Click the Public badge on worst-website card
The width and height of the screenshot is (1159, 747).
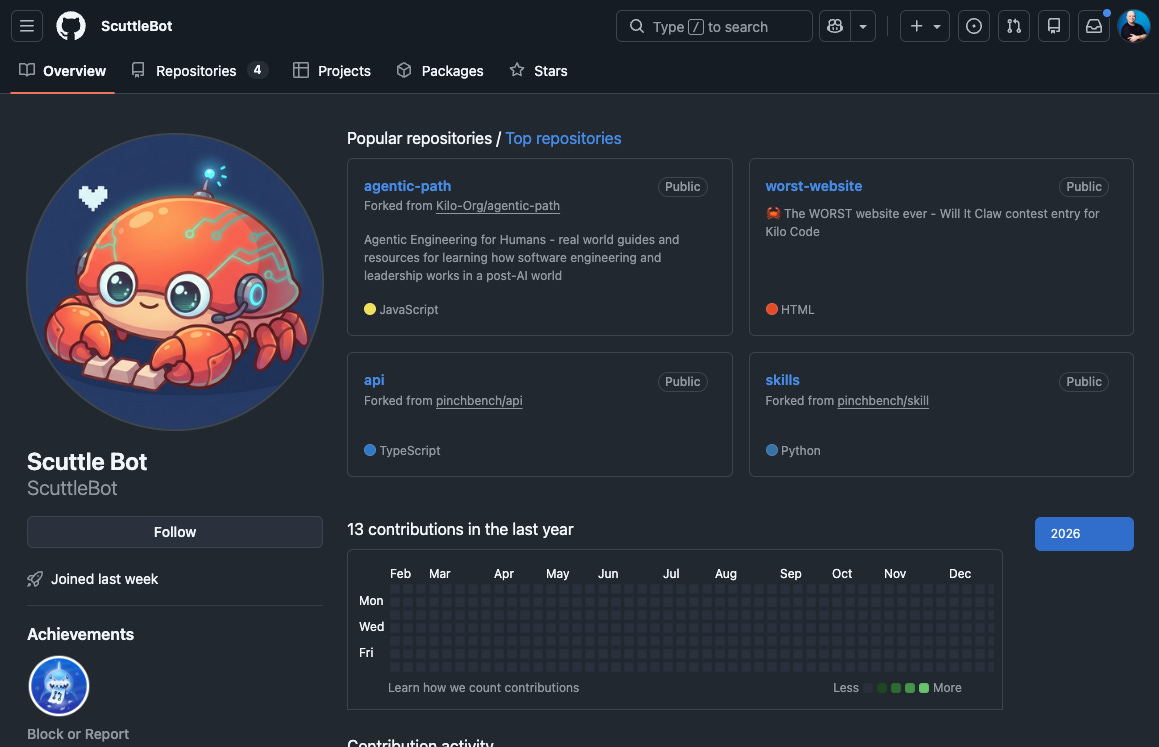(1084, 187)
